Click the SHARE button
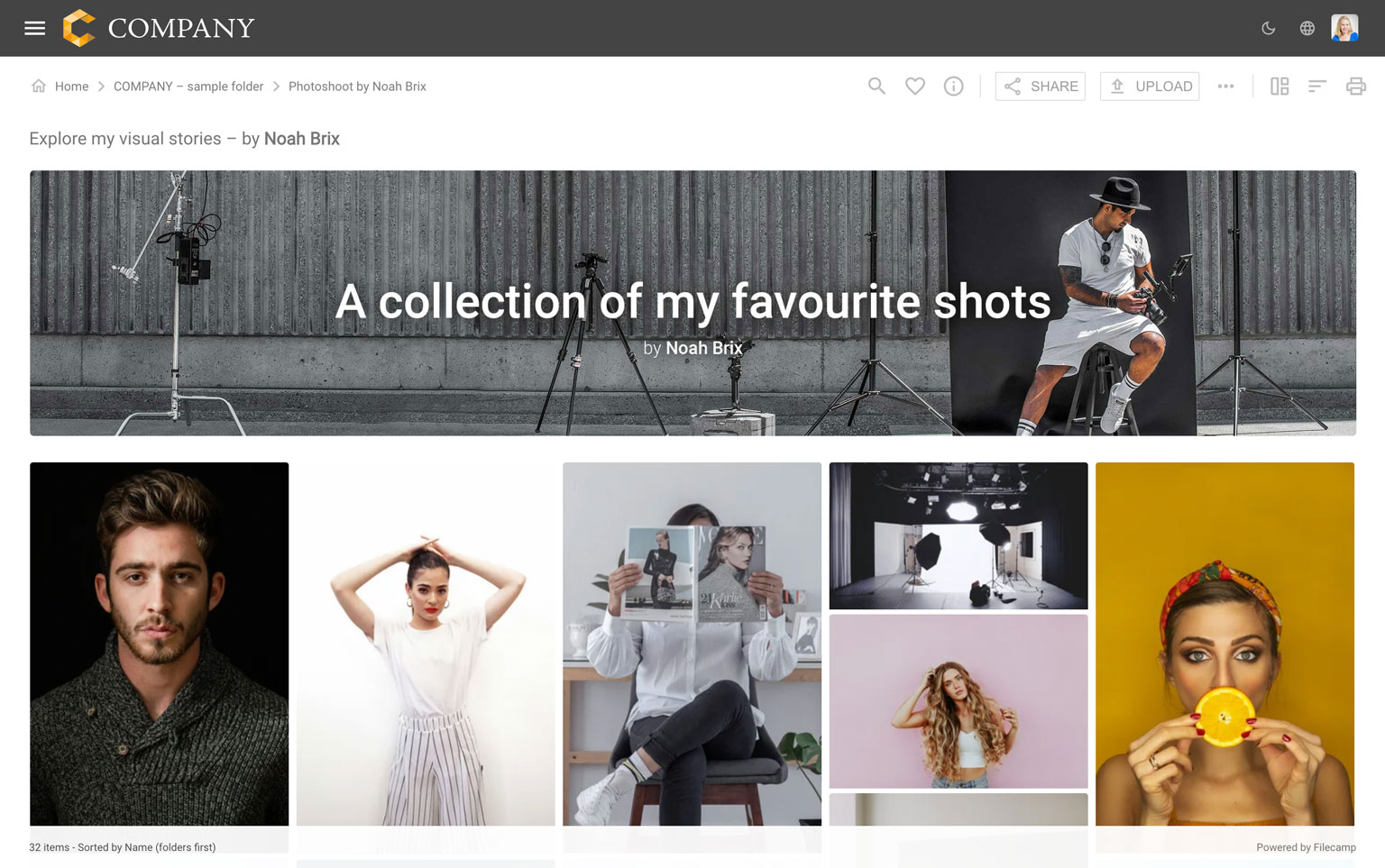Screen dimensions: 1385x868 tap(1040, 87)
